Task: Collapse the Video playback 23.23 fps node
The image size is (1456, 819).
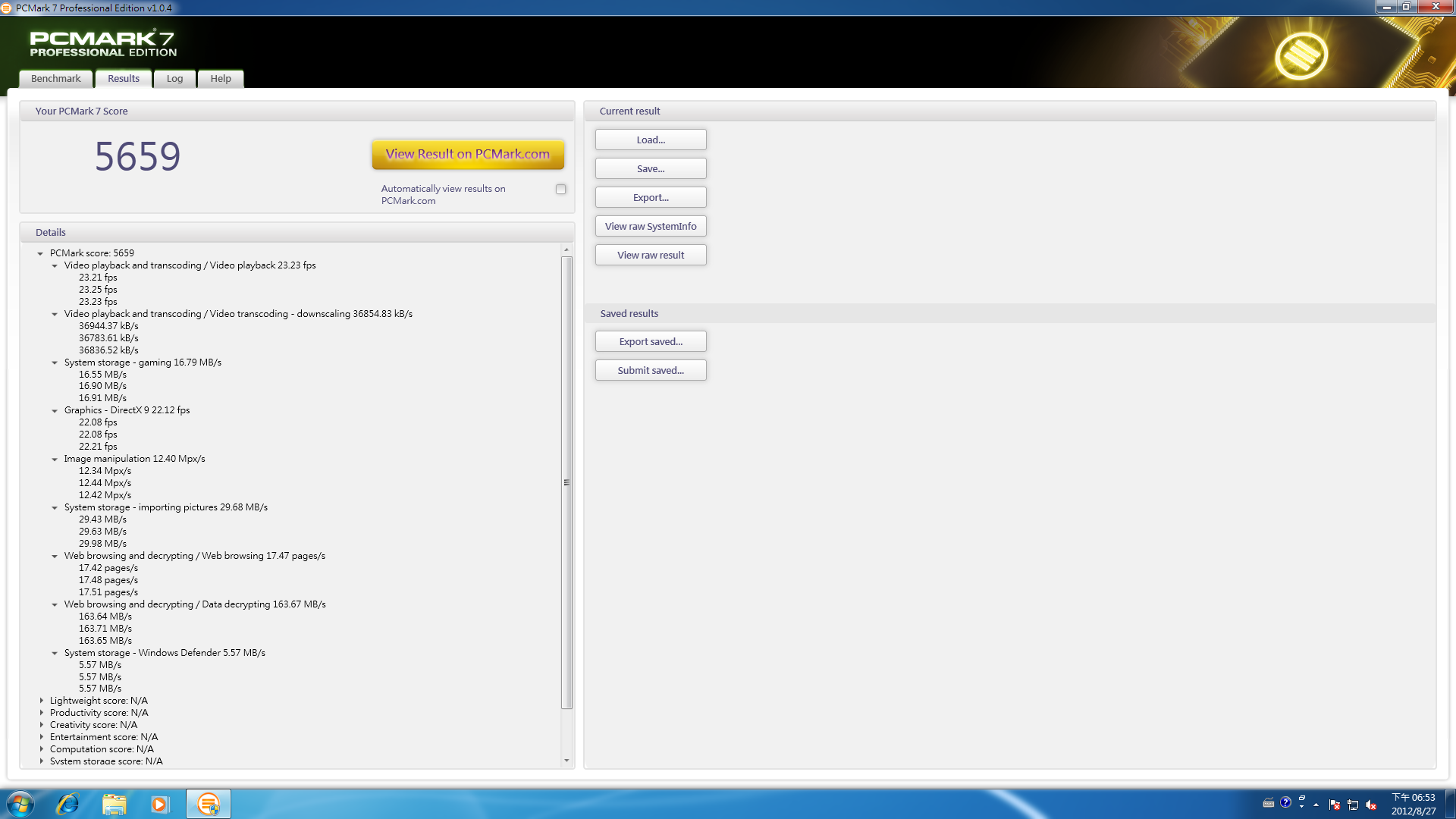Action: pos(55,265)
